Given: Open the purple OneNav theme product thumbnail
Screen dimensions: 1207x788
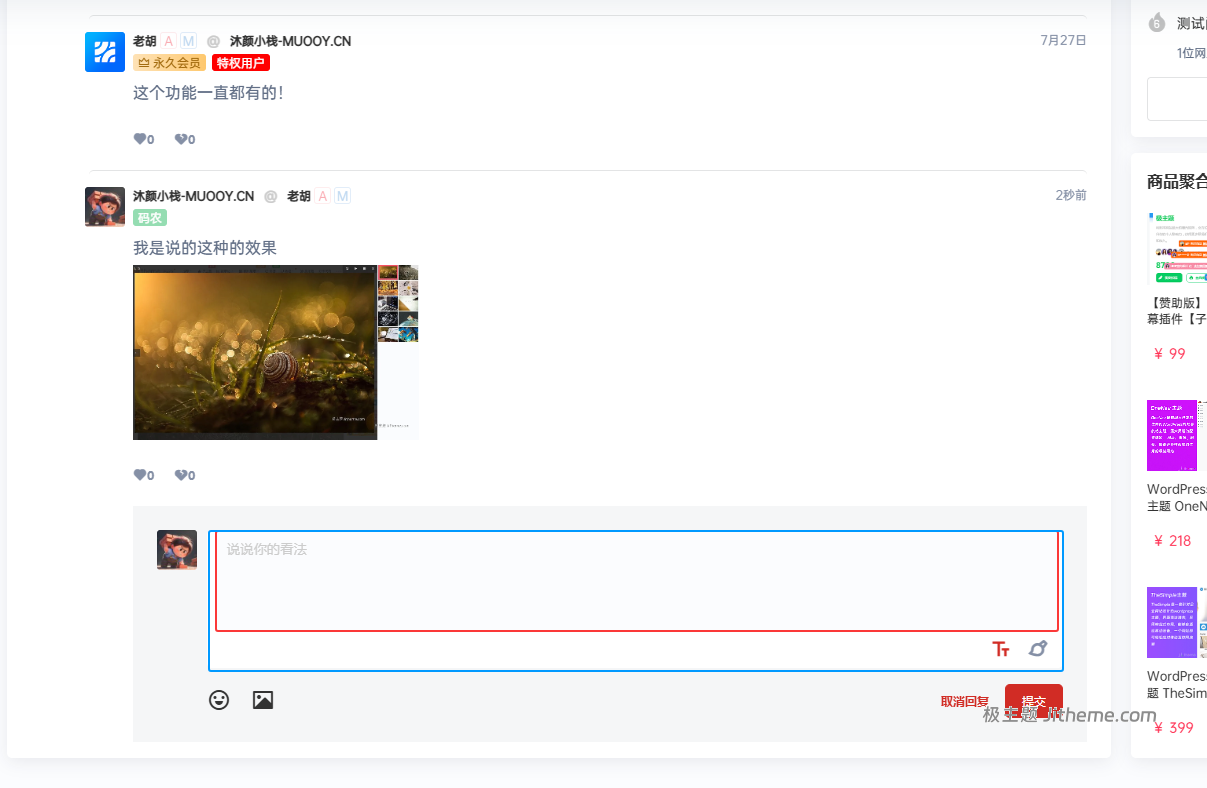Looking at the screenshot, I should [x=1177, y=435].
